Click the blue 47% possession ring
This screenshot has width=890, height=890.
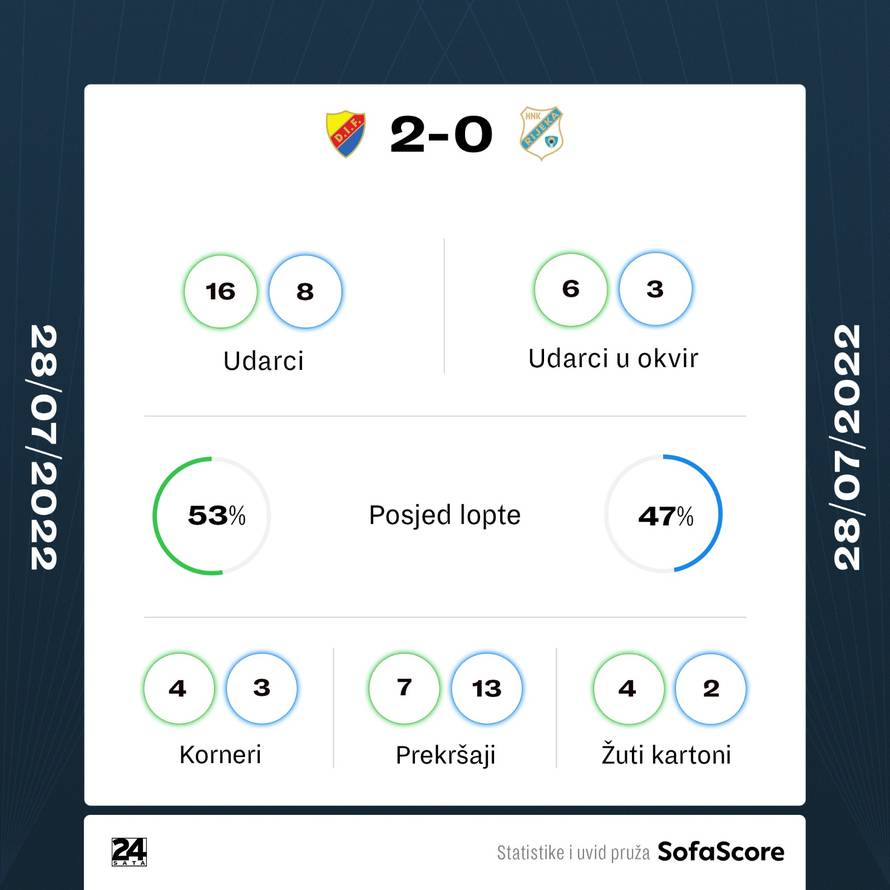(x=664, y=515)
